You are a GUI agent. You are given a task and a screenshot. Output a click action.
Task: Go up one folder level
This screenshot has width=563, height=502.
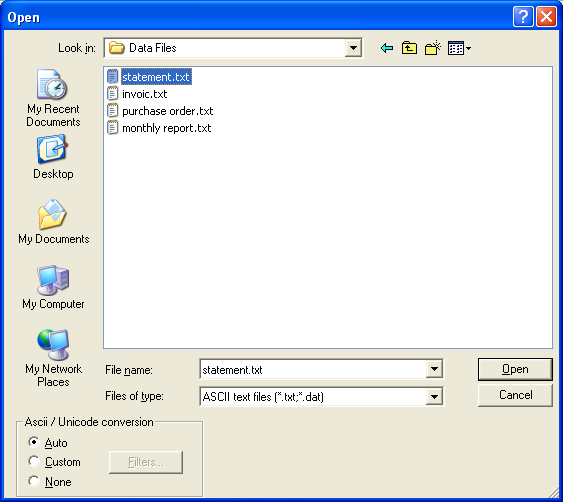[x=409, y=48]
